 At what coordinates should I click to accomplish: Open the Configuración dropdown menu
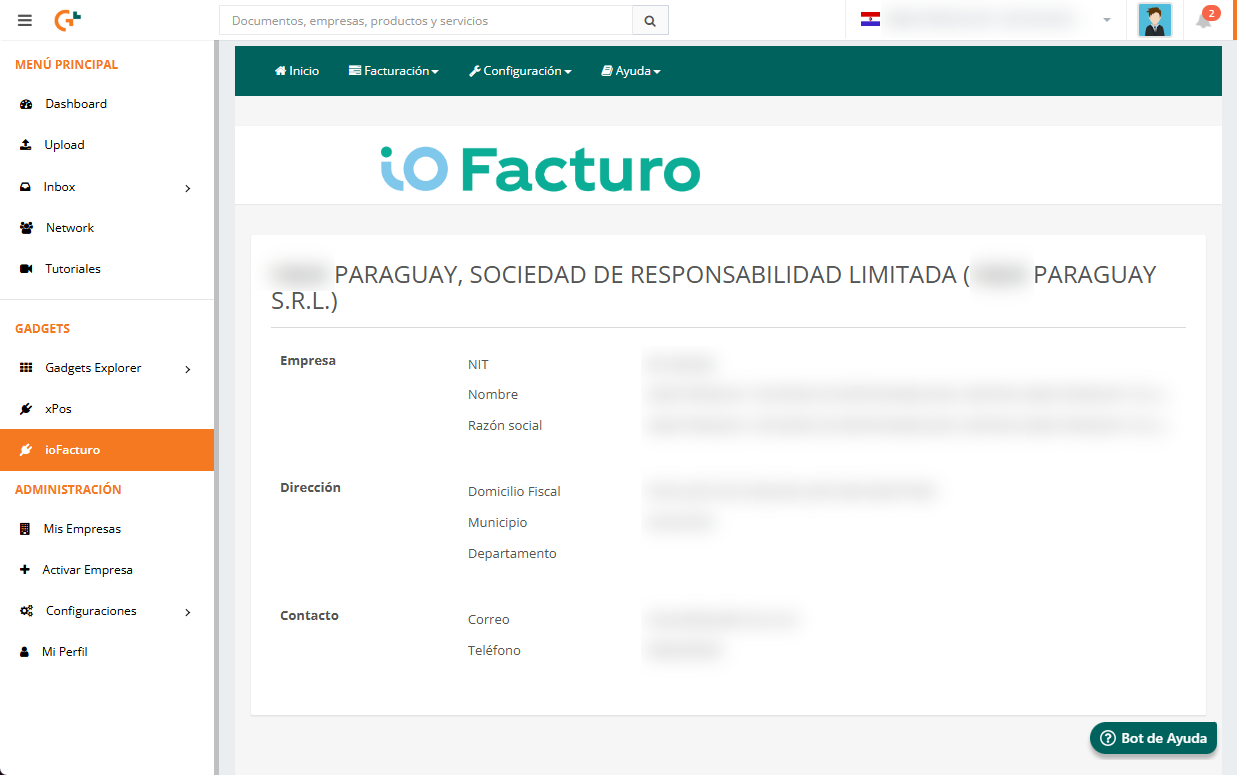(x=520, y=71)
